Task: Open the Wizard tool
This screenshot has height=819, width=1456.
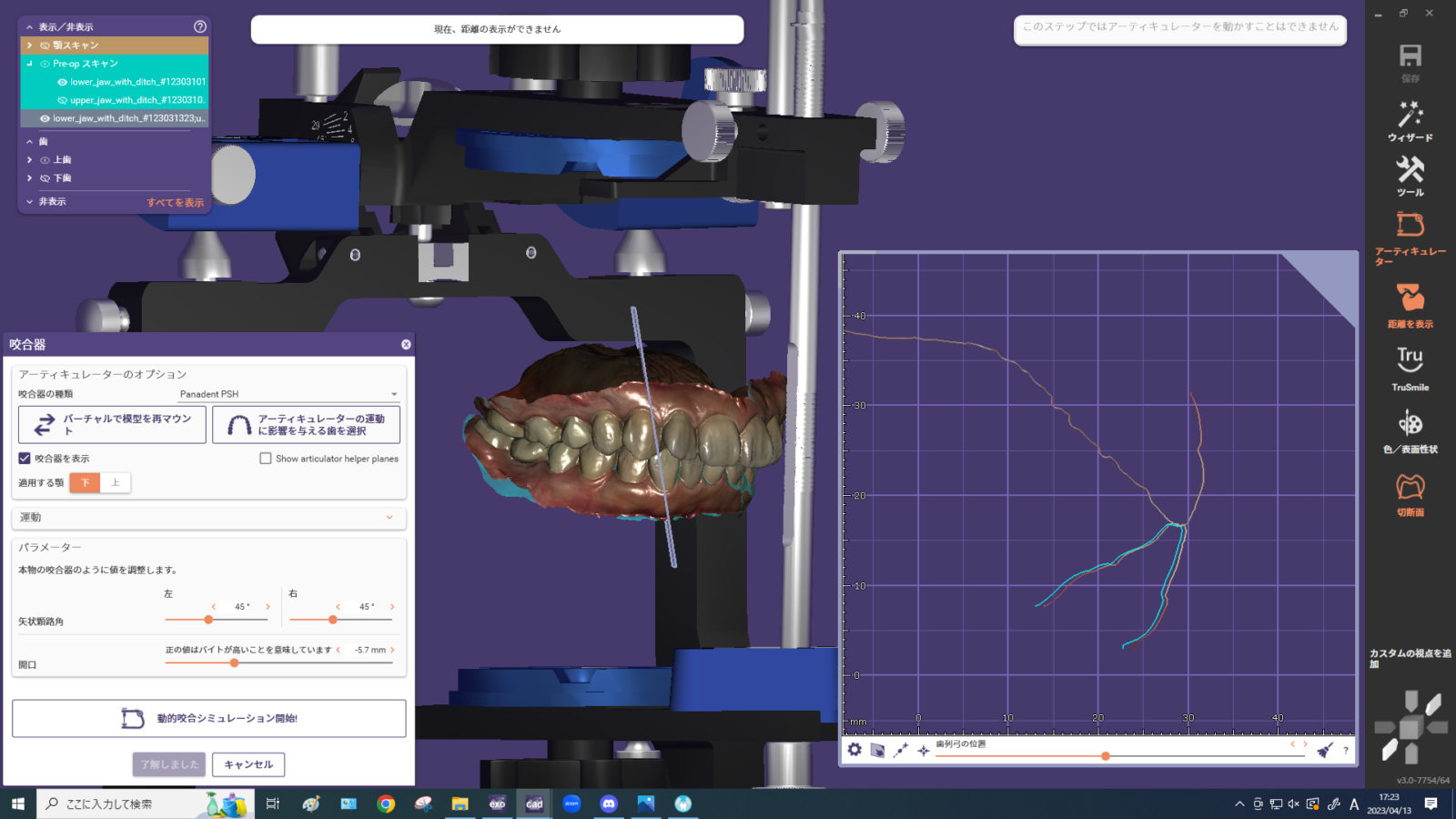Action: pos(1410,121)
